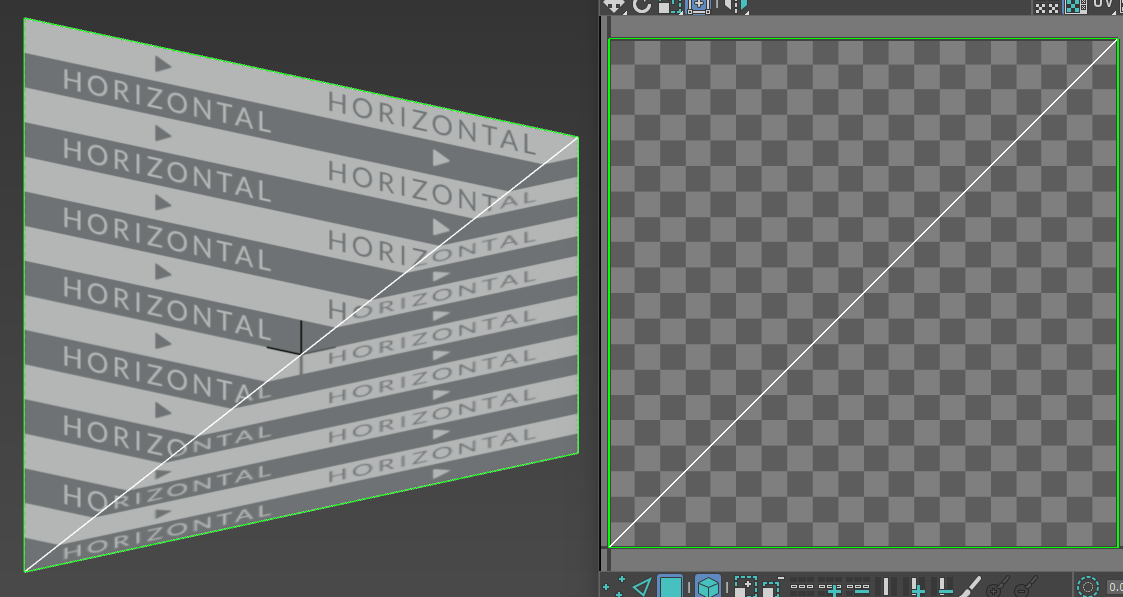The width and height of the screenshot is (1123, 597).
Task: Select Edge sub-object mode icon
Action: pyautogui.click(x=642, y=587)
